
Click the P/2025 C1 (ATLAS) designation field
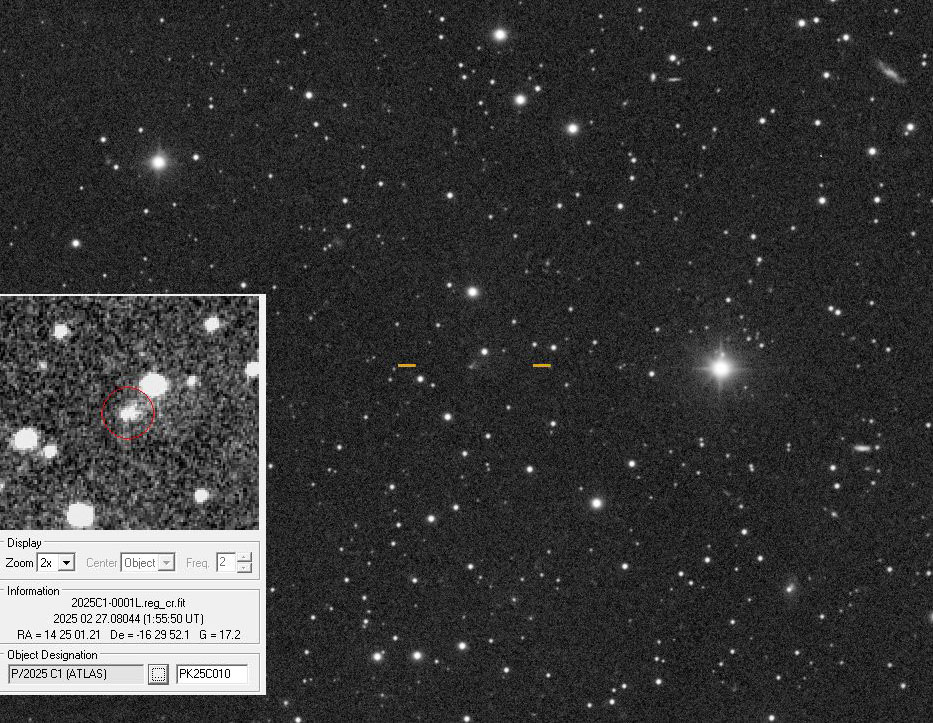(x=76, y=674)
